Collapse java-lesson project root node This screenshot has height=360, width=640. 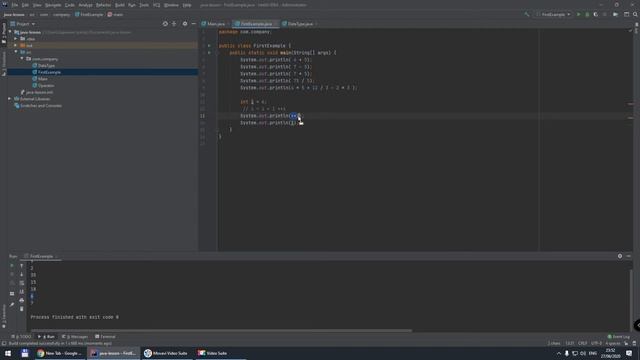coord(10,32)
